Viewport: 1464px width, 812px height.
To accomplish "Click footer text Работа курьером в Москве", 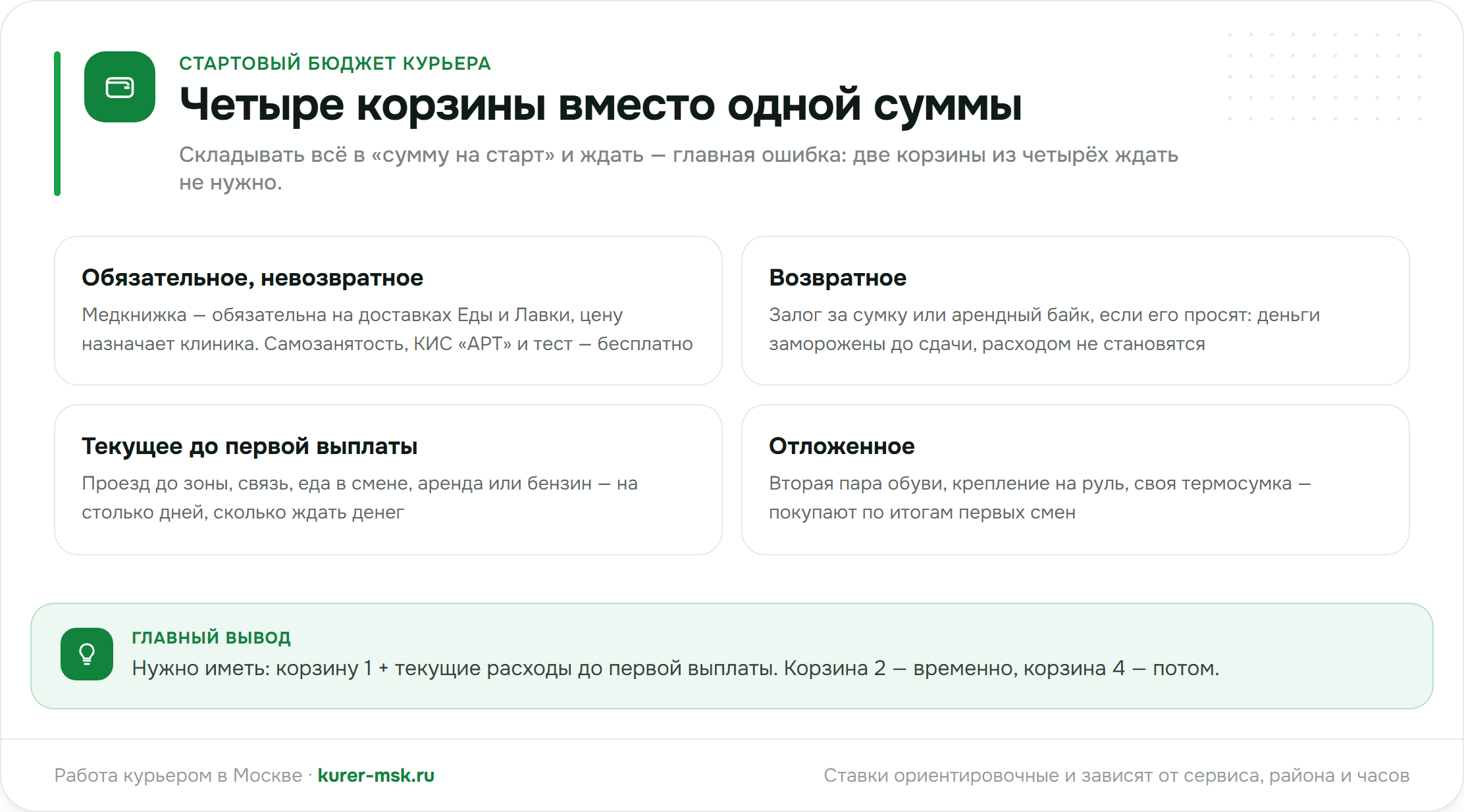I will [178, 775].
